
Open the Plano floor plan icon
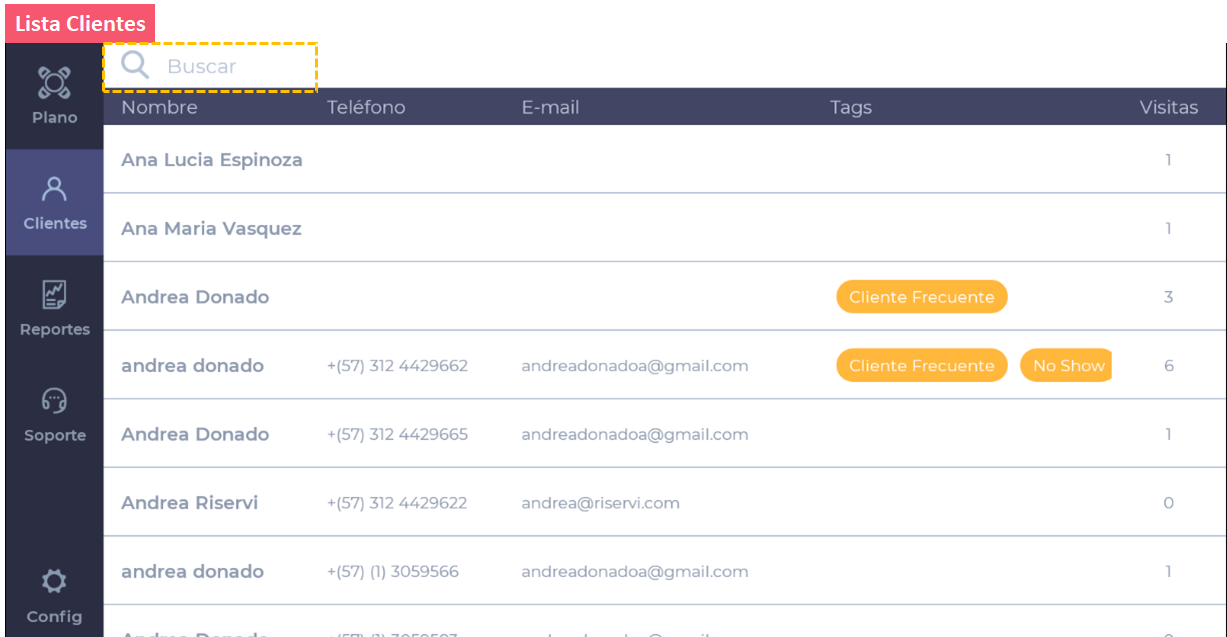pos(54,83)
